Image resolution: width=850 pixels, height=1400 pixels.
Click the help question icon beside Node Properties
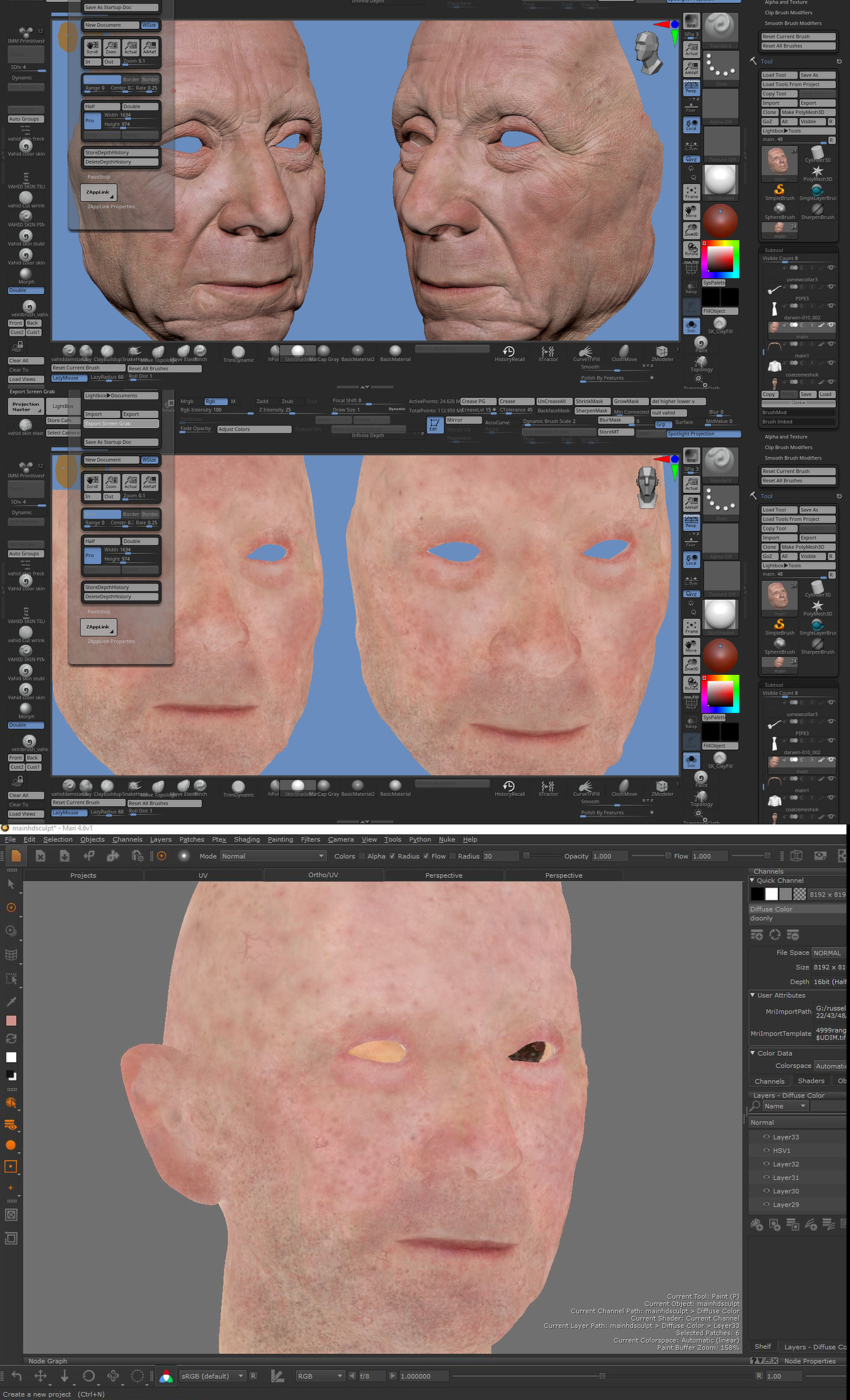point(753,1361)
